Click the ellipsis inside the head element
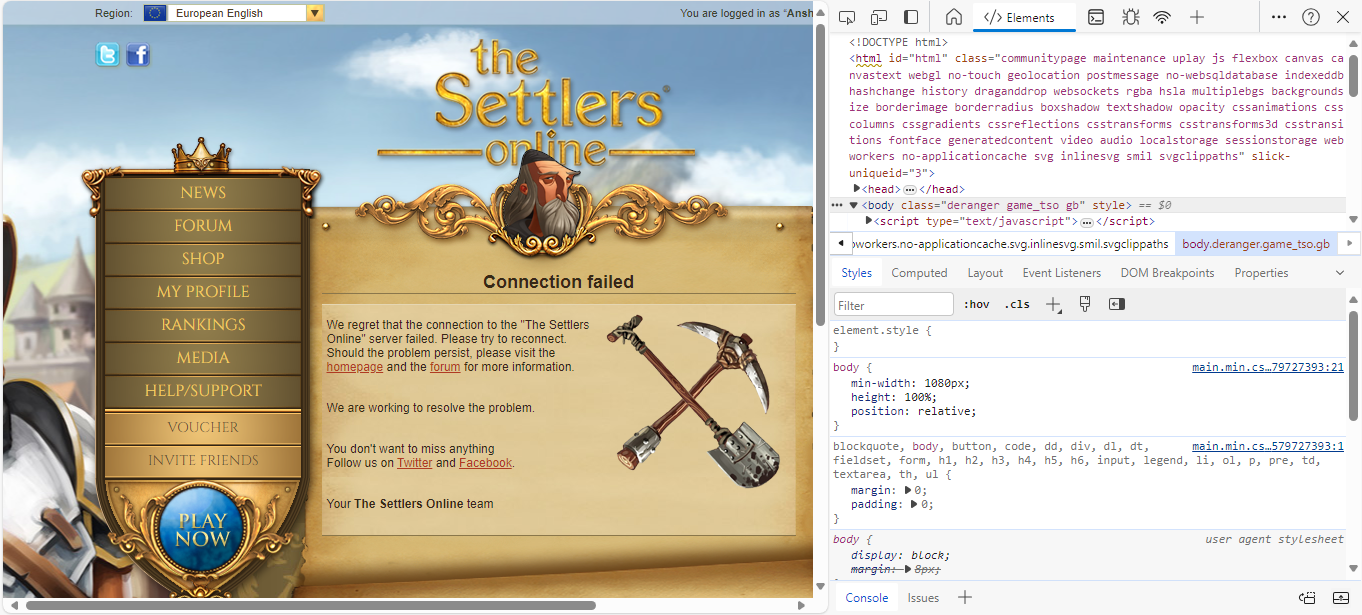The image size is (1362, 615). click(x=910, y=190)
